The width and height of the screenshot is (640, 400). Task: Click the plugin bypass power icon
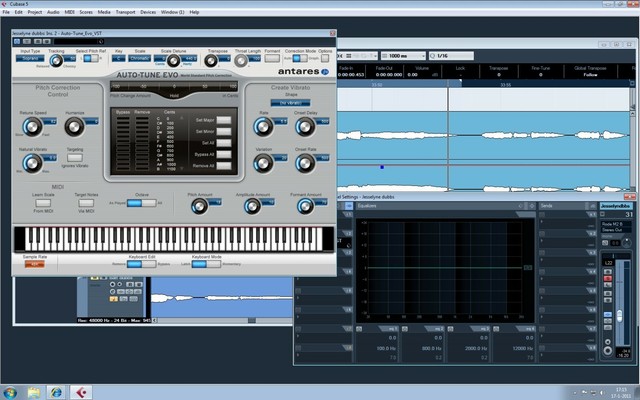point(17,41)
